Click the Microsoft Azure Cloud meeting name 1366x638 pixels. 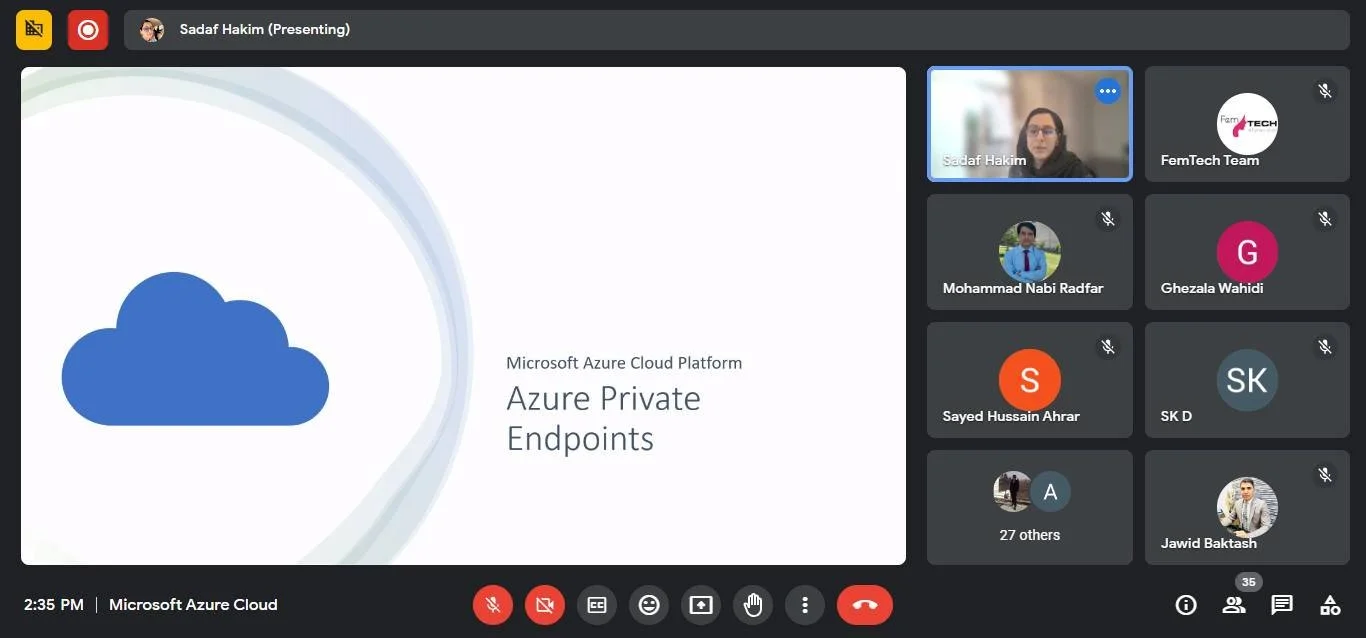click(x=193, y=605)
